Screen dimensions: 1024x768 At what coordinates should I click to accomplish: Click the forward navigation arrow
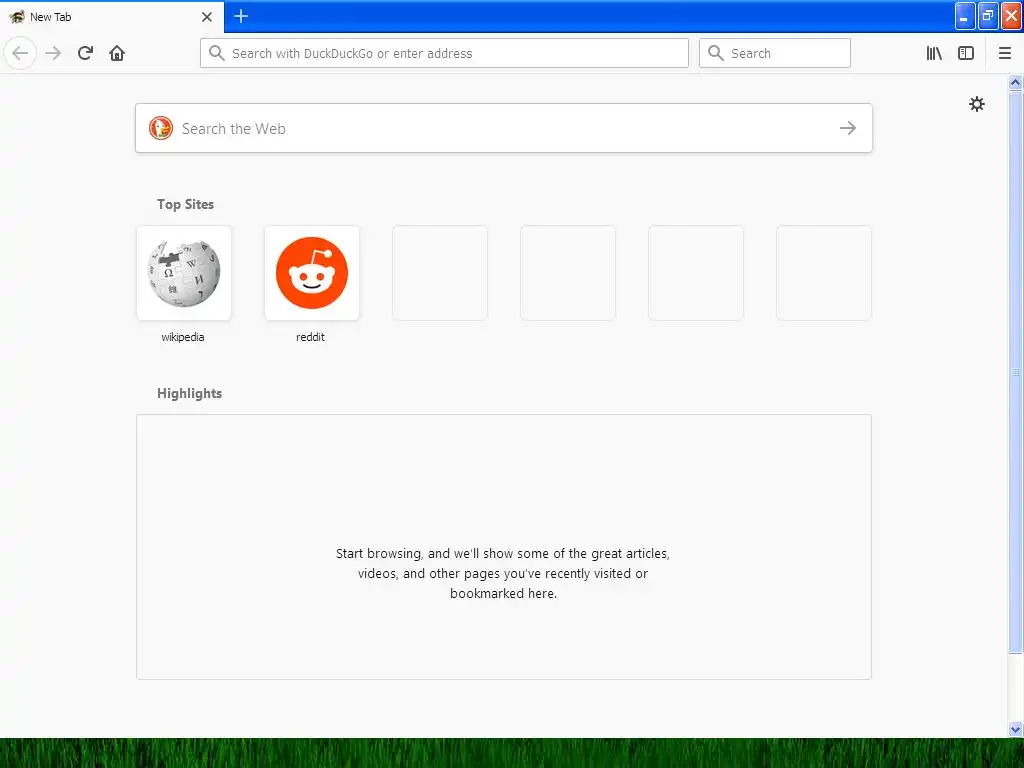(54, 53)
